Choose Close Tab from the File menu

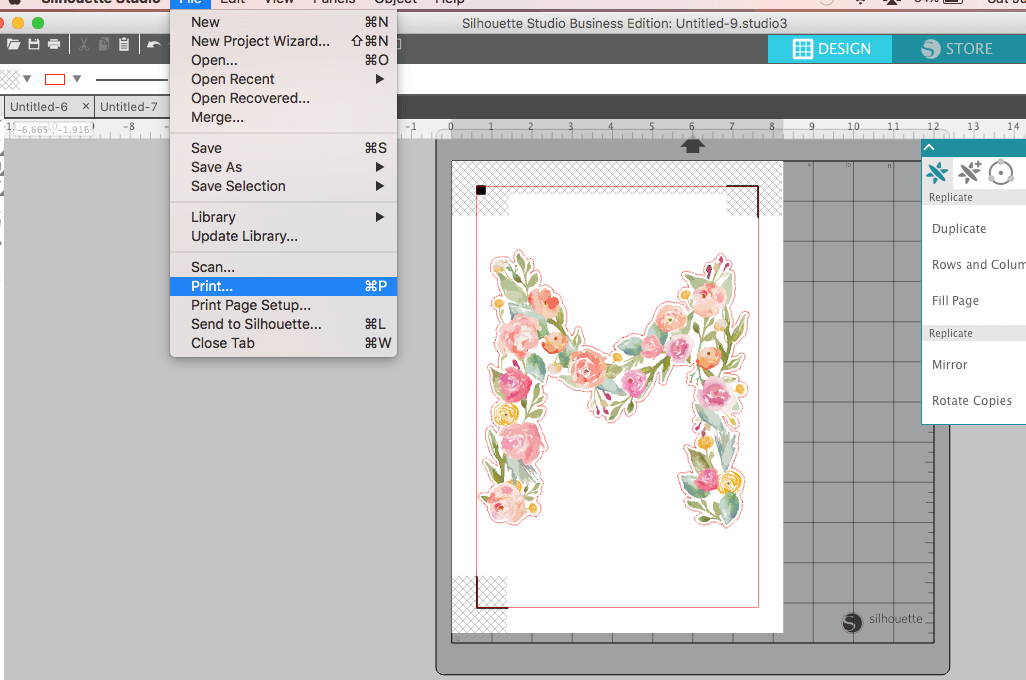pyautogui.click(x=283, y=343)
